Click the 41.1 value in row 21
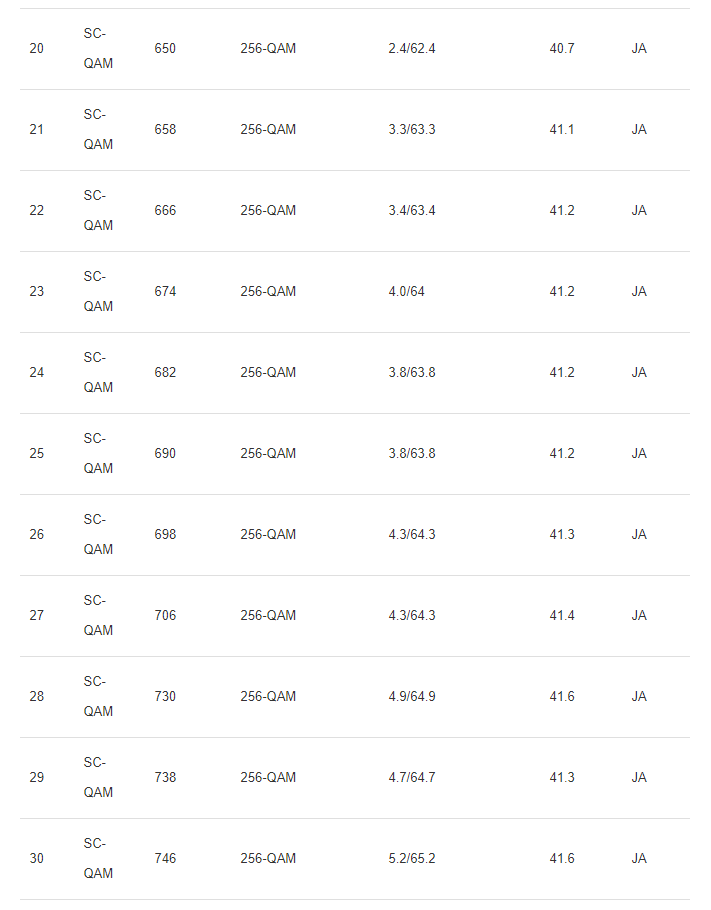Image resolution: width=711 pixels, height=910 pixels. (562, 130)
